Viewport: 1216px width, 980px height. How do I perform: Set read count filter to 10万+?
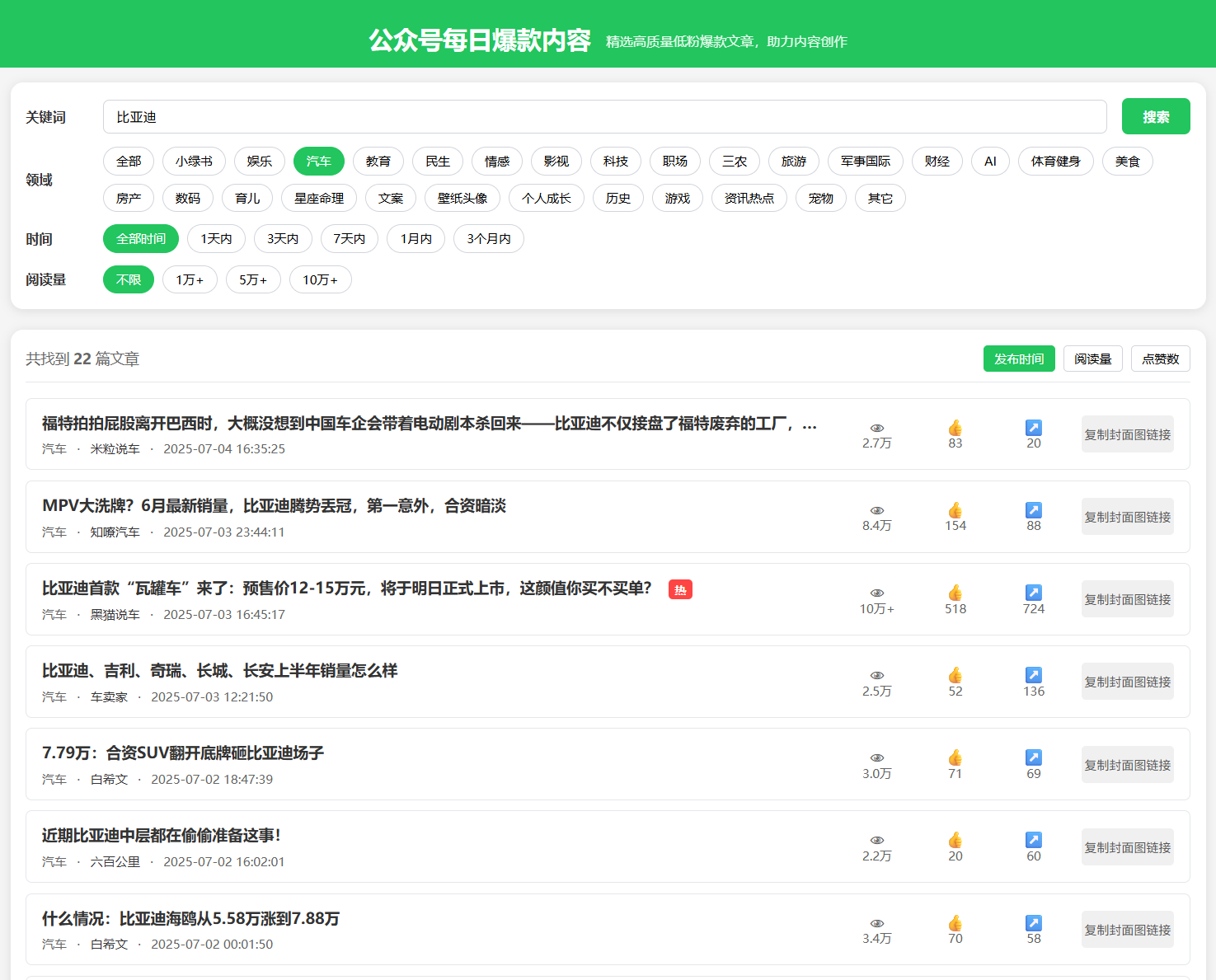[321, 280]
